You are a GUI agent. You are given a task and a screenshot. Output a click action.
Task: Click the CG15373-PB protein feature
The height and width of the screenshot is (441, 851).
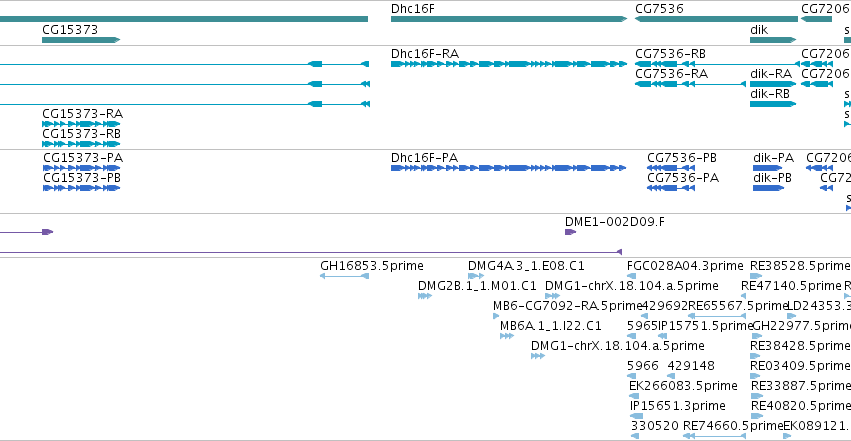81,188
